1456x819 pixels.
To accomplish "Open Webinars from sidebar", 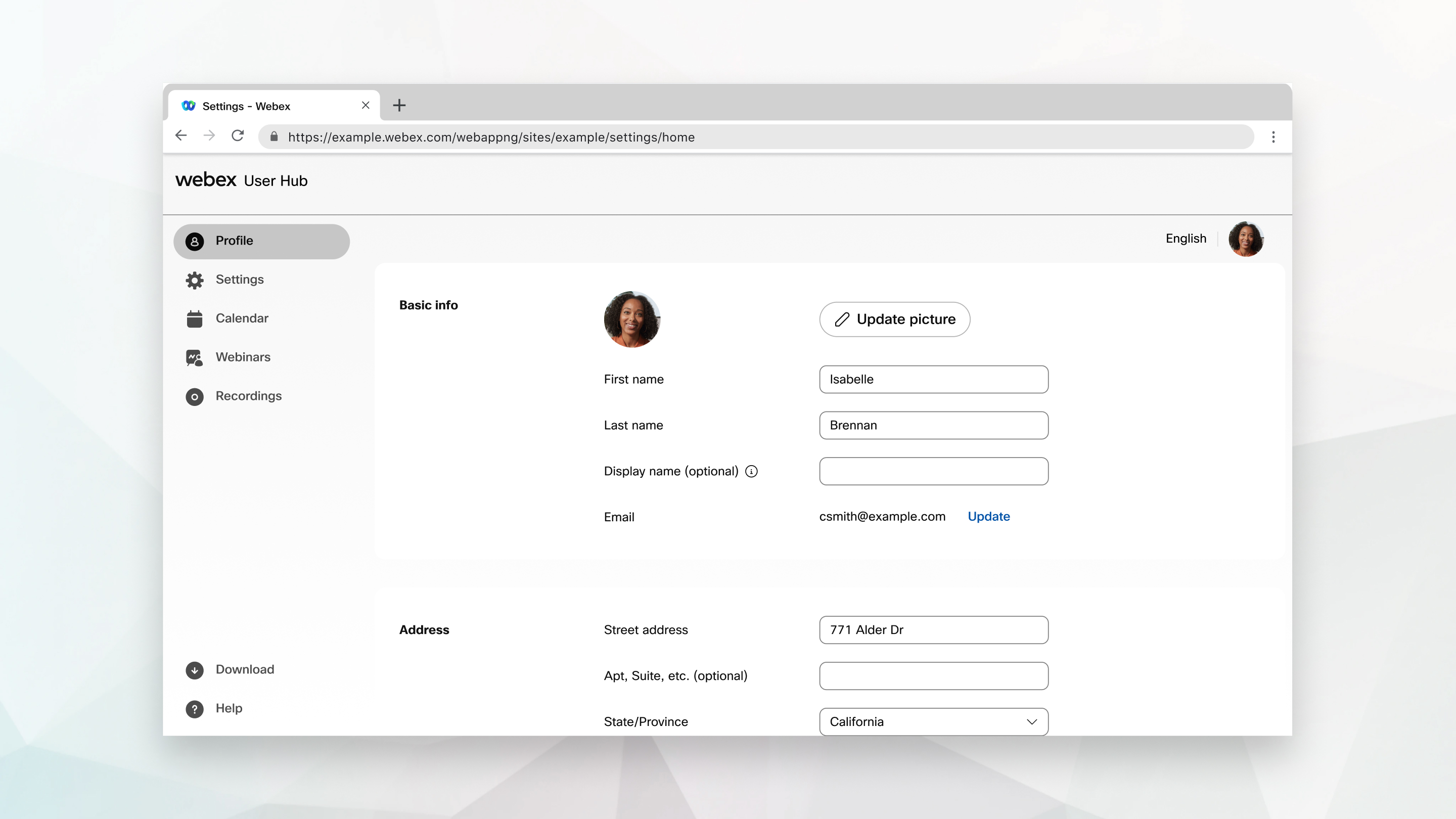I will [243, 357].
